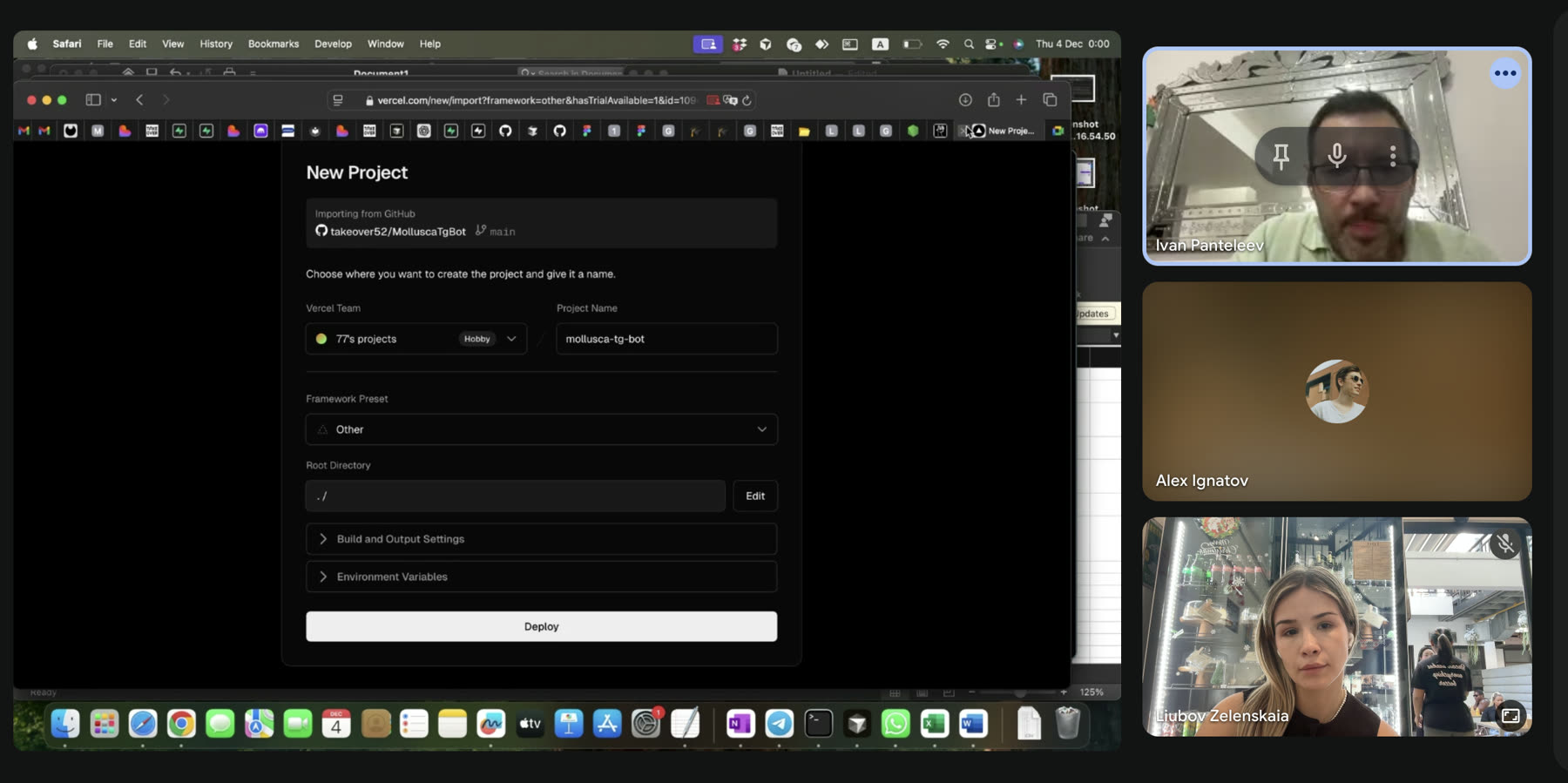The height and width of the screenshot is (783, 1568).
Task: Select Alex Ignatov's participant tile
Action: point(1337,391)
